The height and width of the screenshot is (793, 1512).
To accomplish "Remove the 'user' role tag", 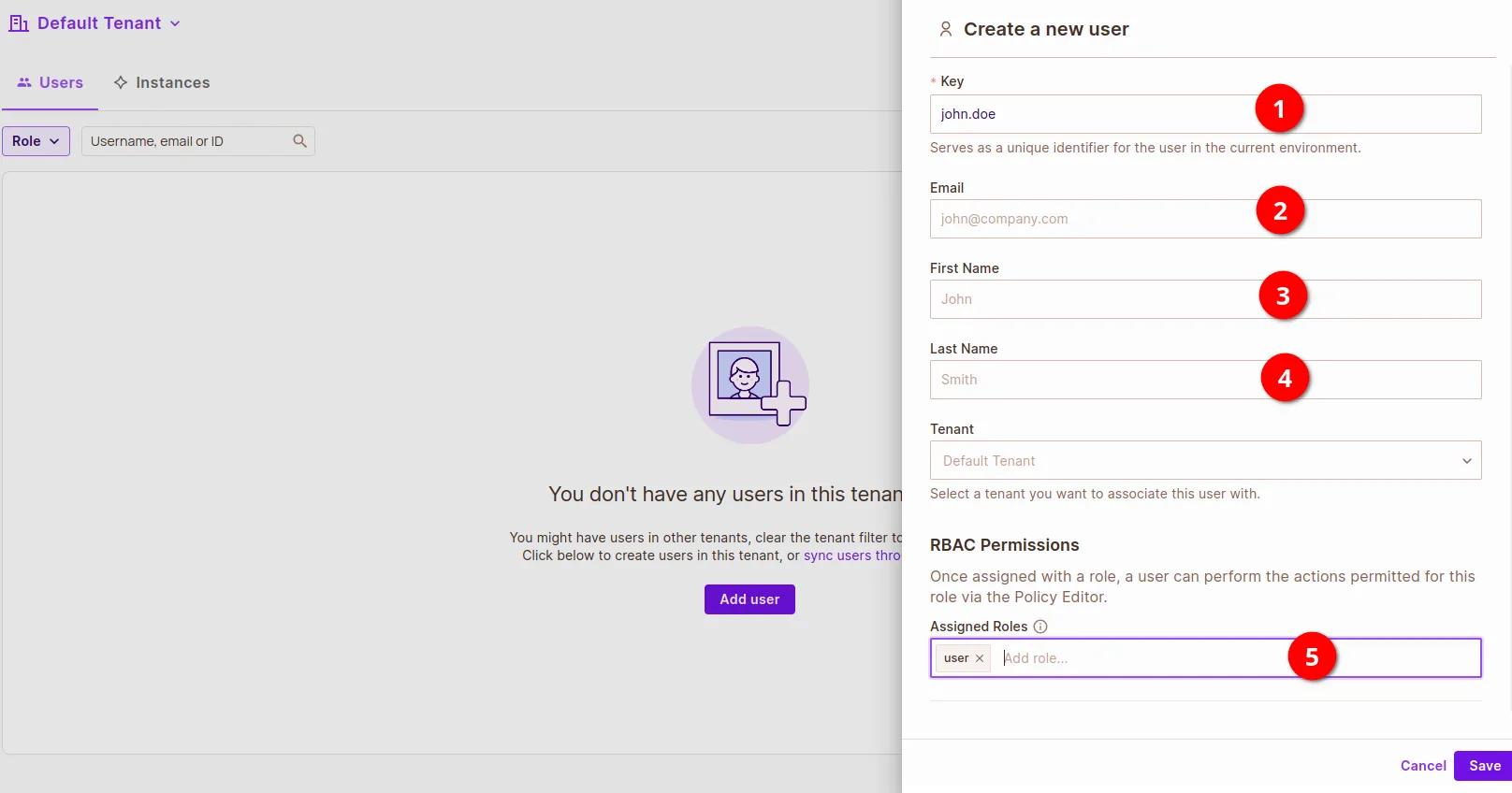I will (x=980, y=658).
